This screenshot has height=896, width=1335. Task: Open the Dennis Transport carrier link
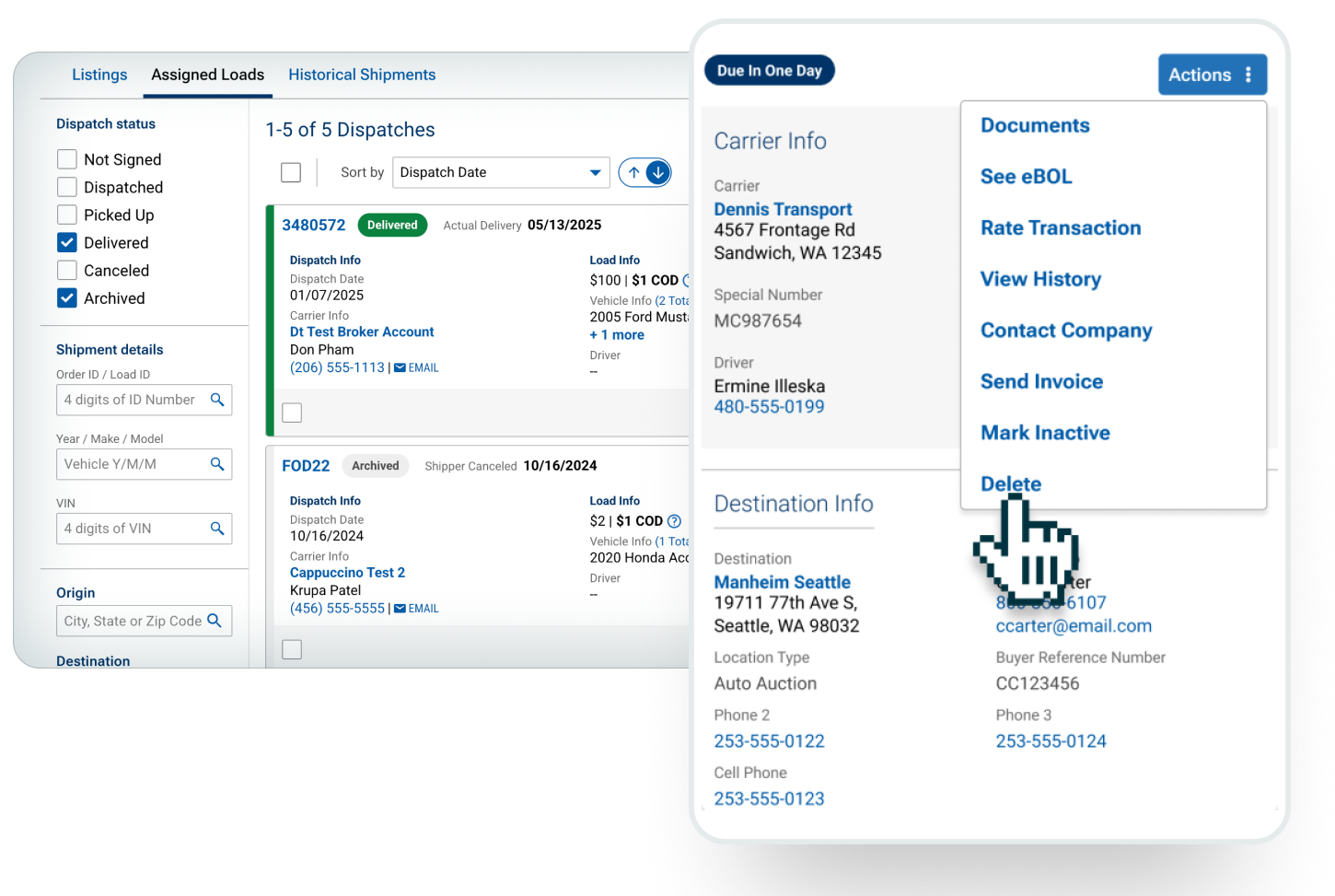783,209
